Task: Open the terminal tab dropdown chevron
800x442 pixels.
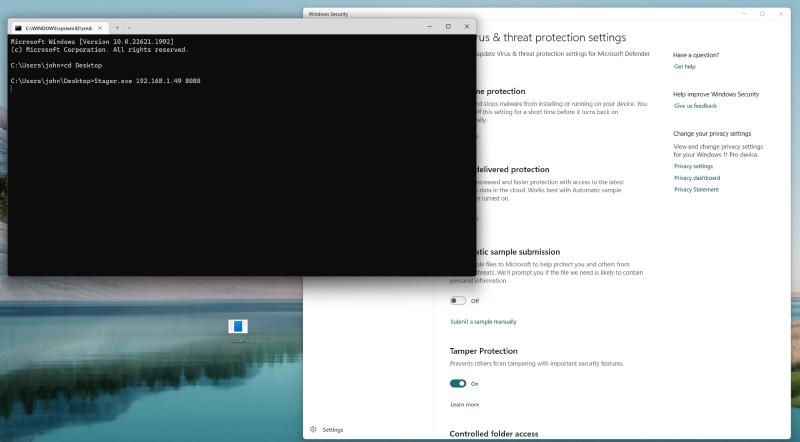Action: pos(130,28)
